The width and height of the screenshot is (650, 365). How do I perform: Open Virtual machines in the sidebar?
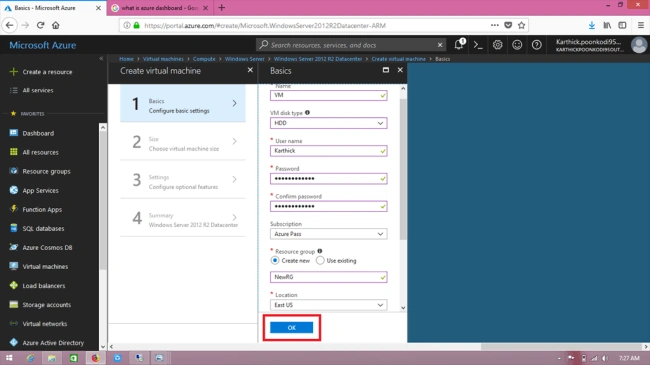(45, 267)
